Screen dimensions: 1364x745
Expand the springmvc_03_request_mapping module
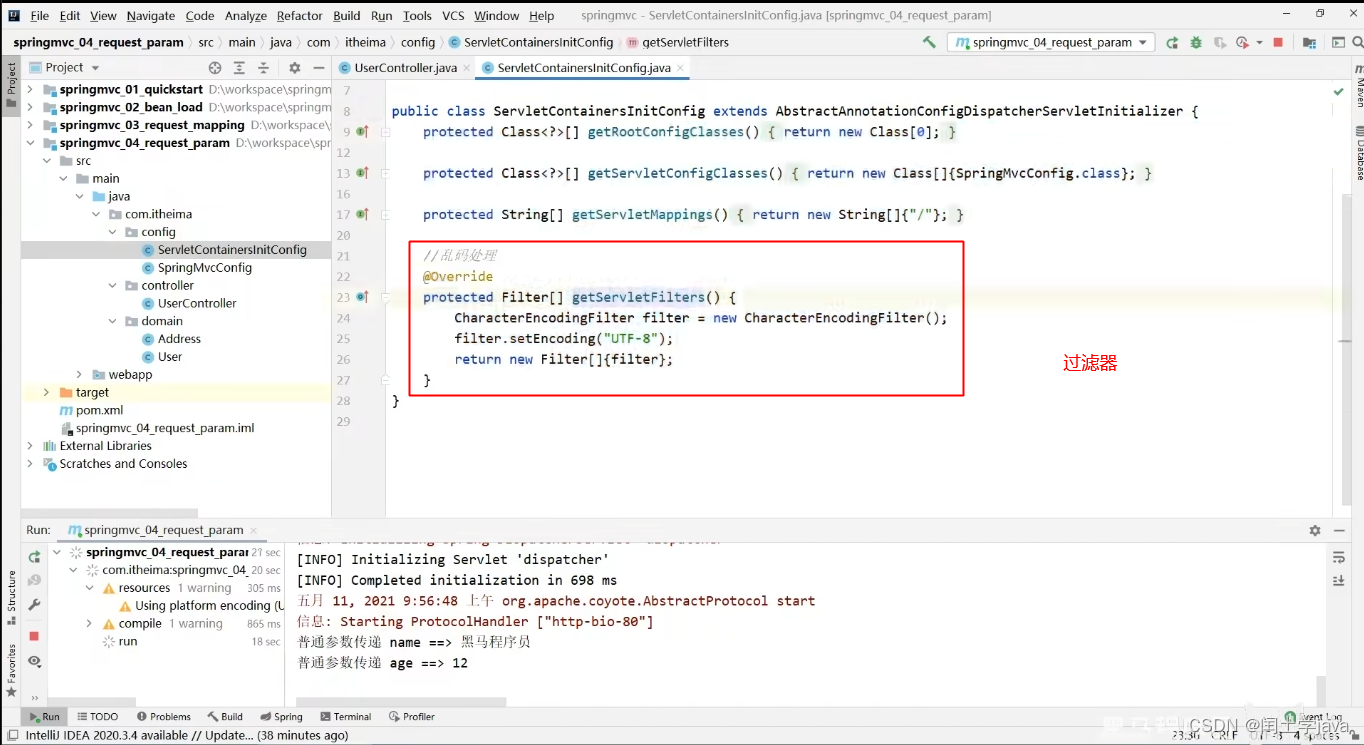[30, 125]
